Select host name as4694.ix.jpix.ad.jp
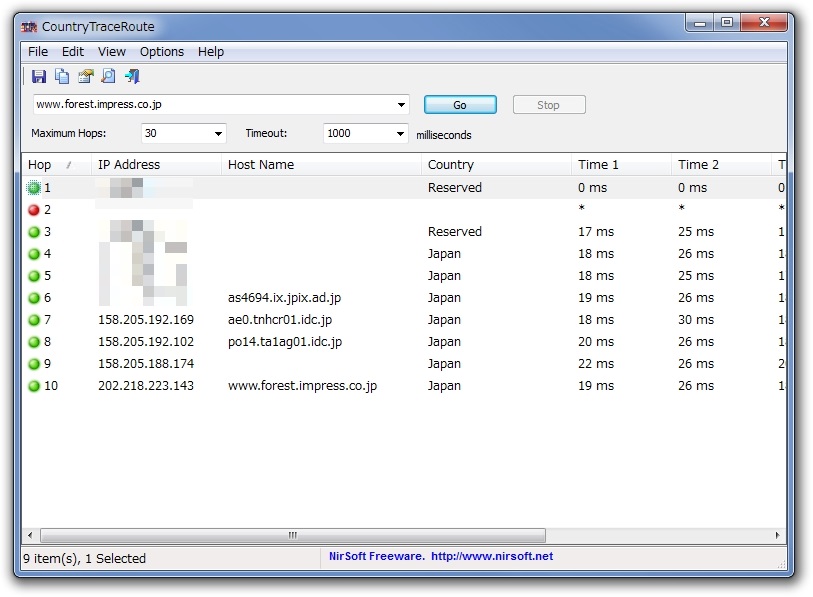Screen dimensions: 813x597 [285, 298]
